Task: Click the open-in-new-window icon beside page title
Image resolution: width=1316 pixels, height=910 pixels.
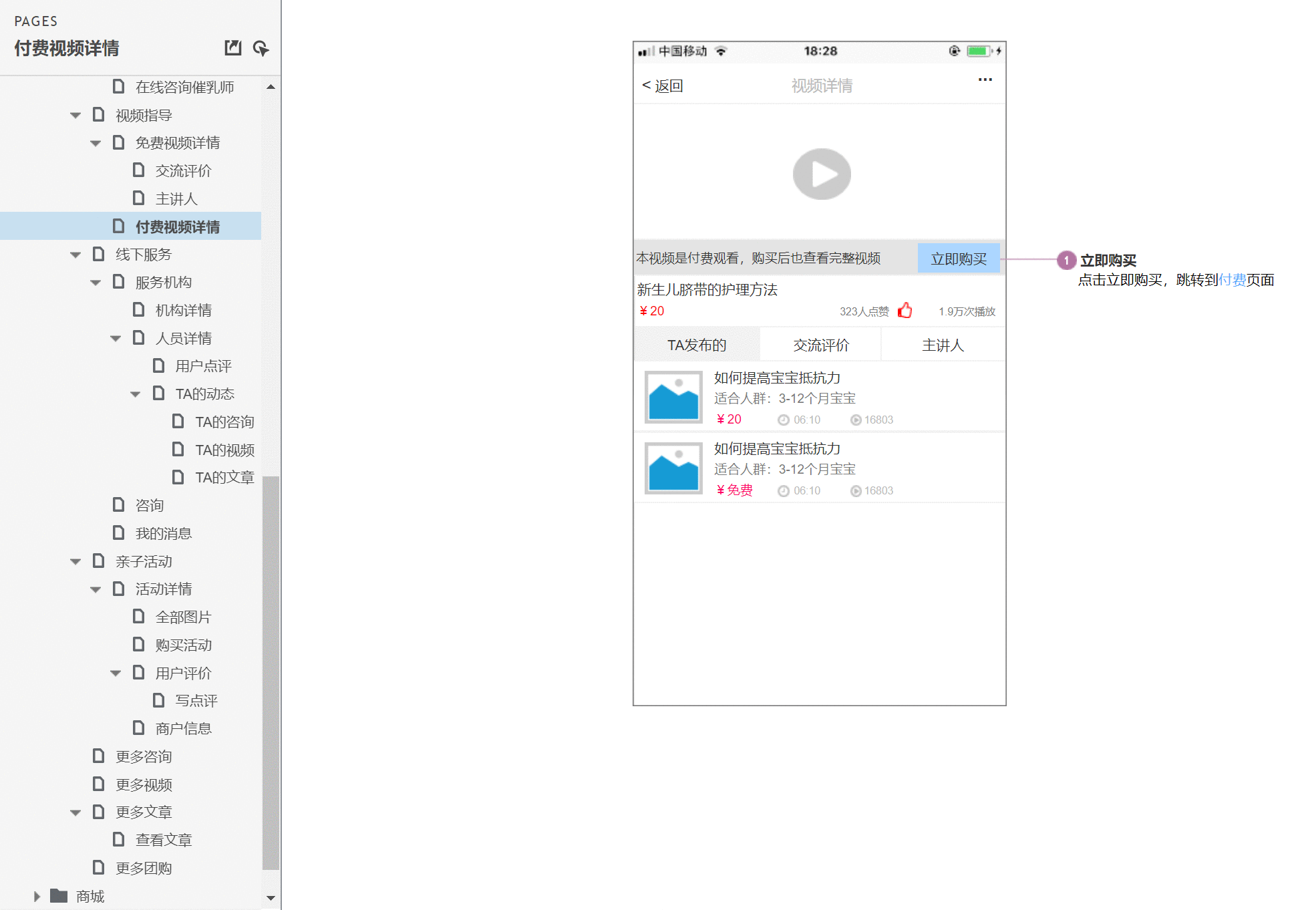Action: [x=232, y=47]
